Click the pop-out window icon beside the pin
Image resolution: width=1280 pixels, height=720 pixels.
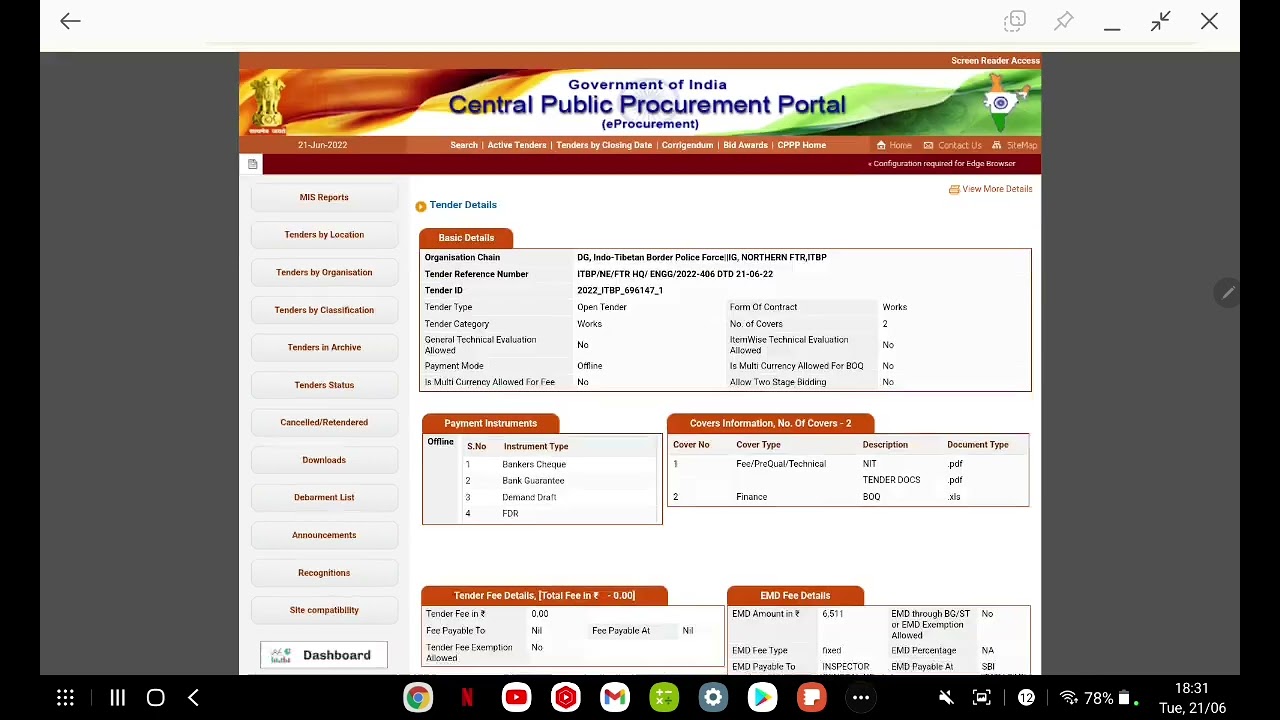(x=1015, y=21)
